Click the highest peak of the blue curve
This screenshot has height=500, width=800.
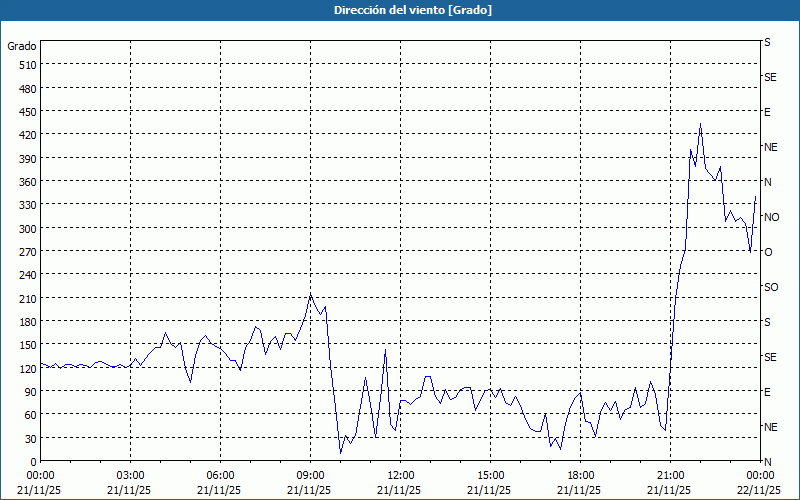tap(700, 124)
